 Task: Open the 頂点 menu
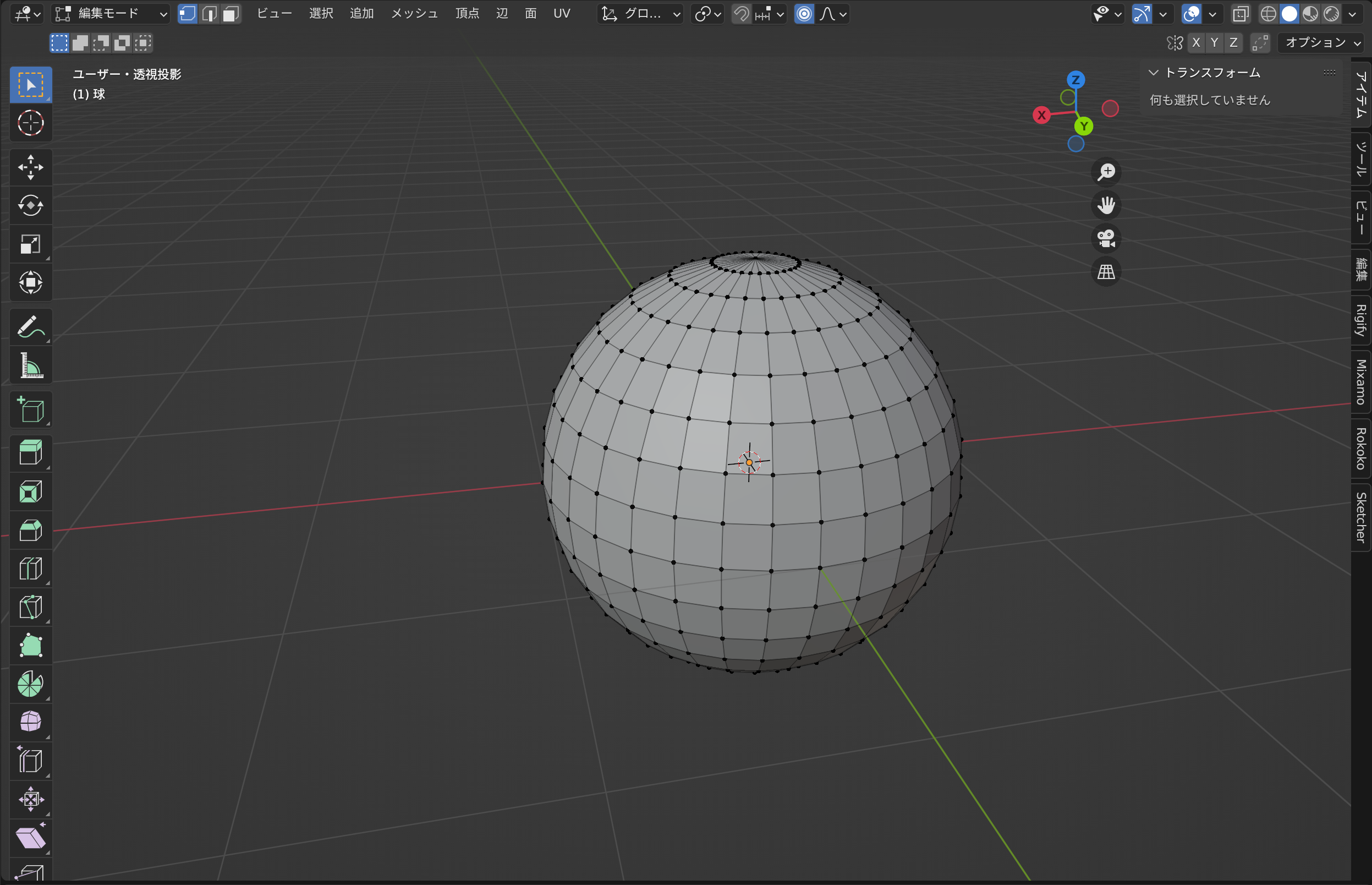tap(468, 14)
